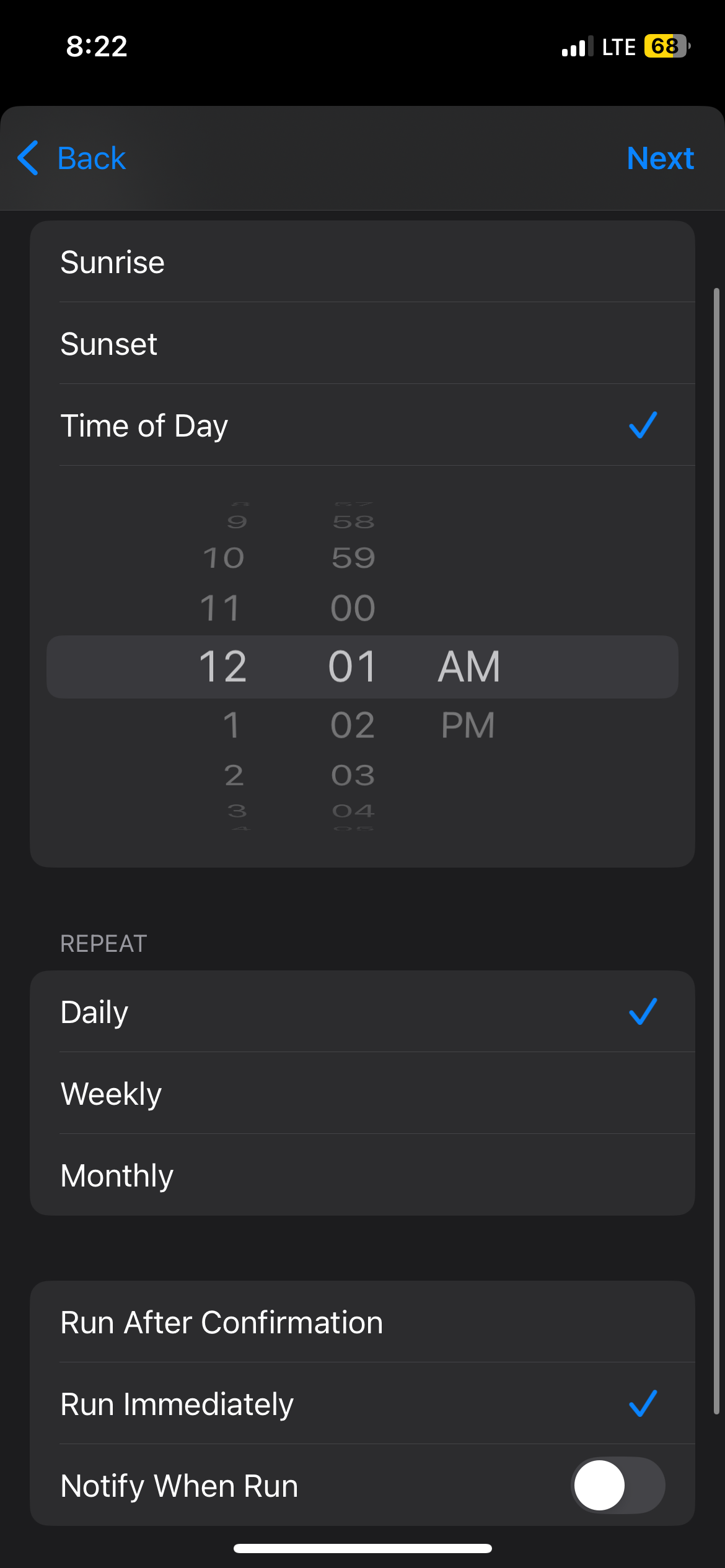Viewport: 725px width, 1568px height.
Task: Tap the Next button
Action: (660, 158)
